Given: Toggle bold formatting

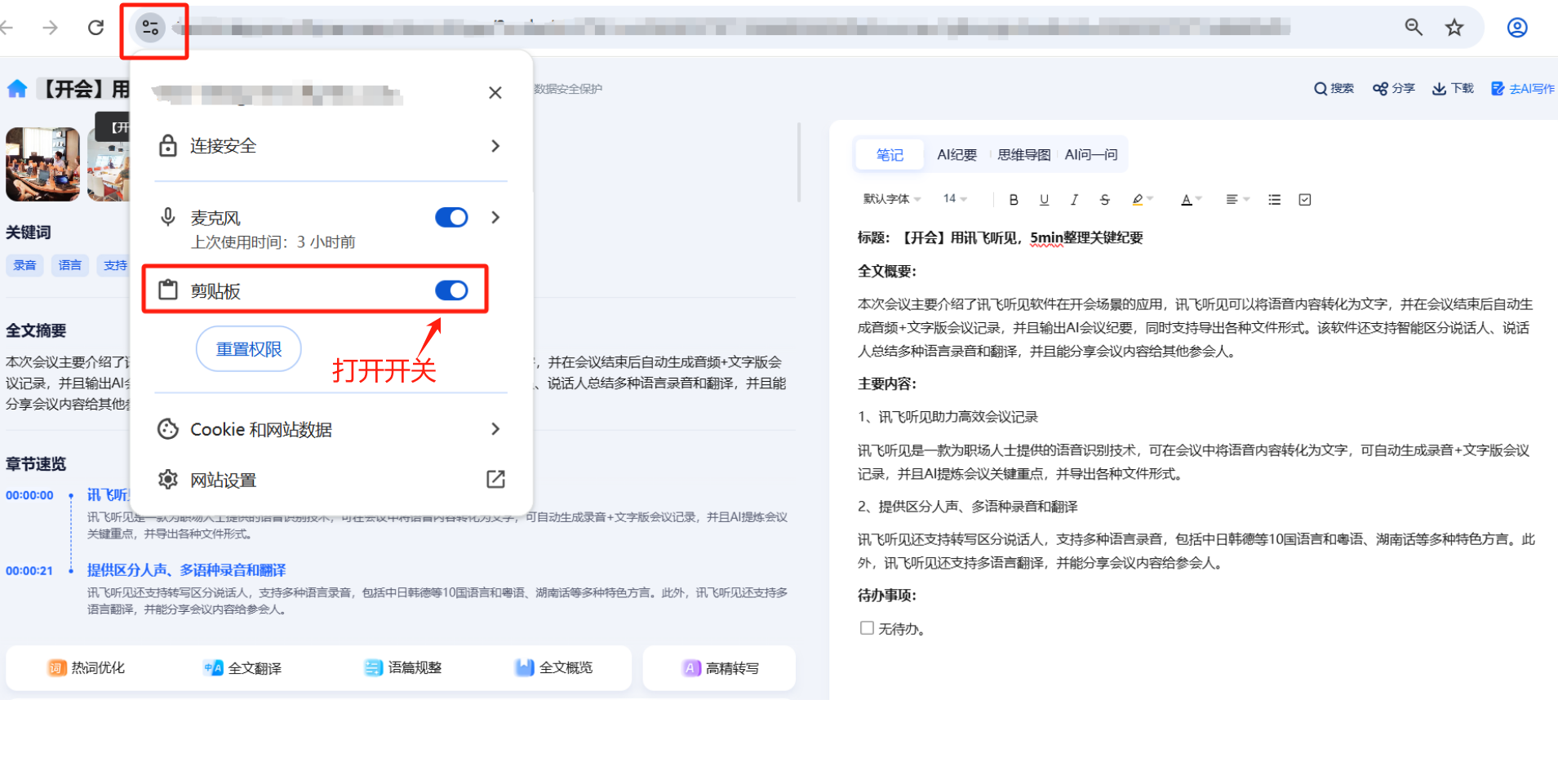Looking at the screenshot, I should coord(1014,200).
